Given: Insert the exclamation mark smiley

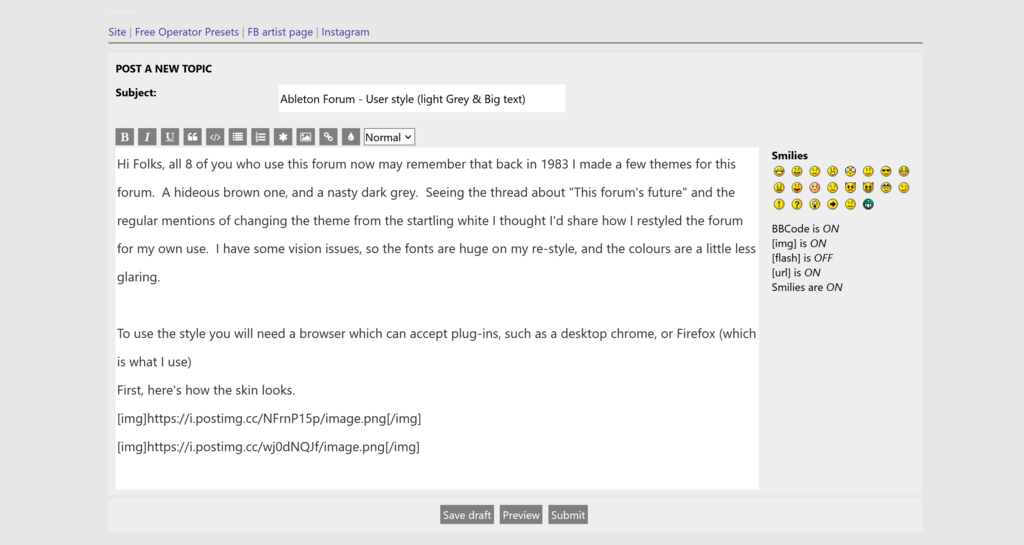Looking at the screenshot, I should point(779,204).
